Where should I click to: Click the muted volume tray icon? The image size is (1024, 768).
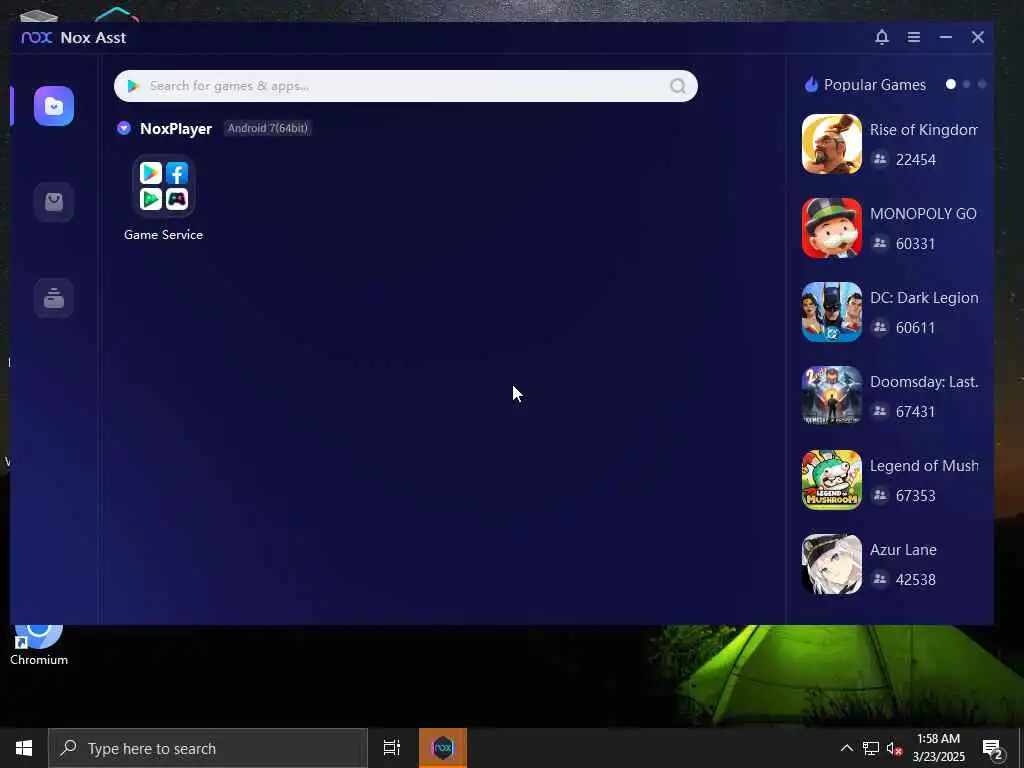click(894, 748)
